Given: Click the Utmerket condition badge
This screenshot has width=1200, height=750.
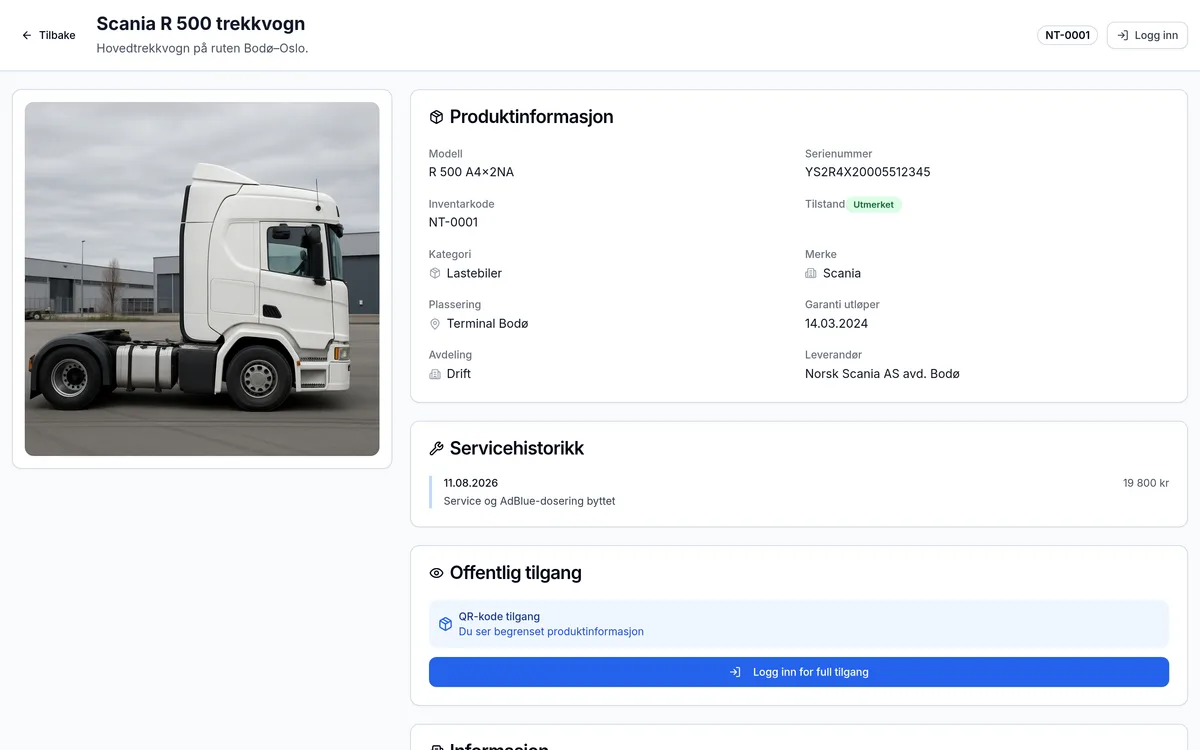Looking at the screenshot, I should click(874, 204).
